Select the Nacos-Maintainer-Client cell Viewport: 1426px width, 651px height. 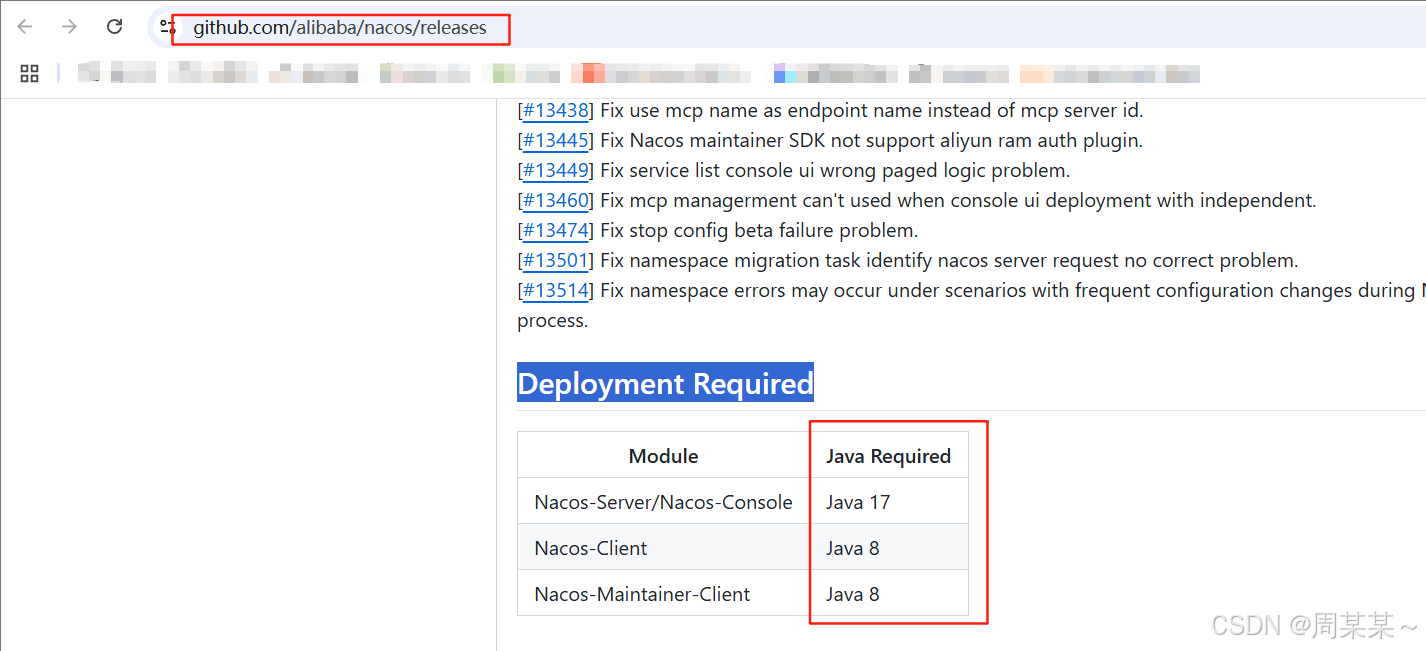[663, 594]
